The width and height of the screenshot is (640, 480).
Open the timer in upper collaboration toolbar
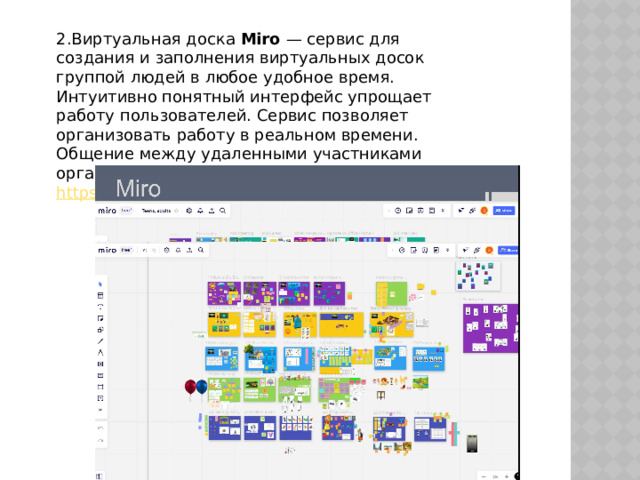398,211
